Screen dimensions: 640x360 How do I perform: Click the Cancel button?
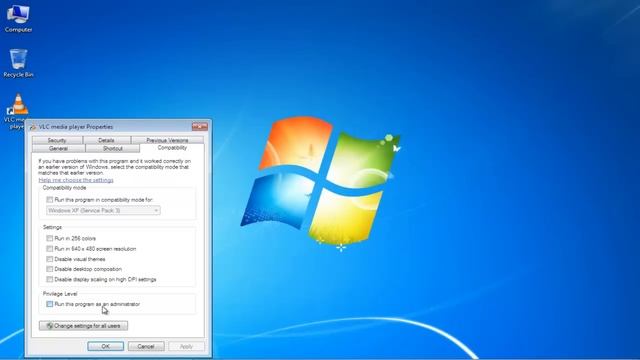(146, 346)
